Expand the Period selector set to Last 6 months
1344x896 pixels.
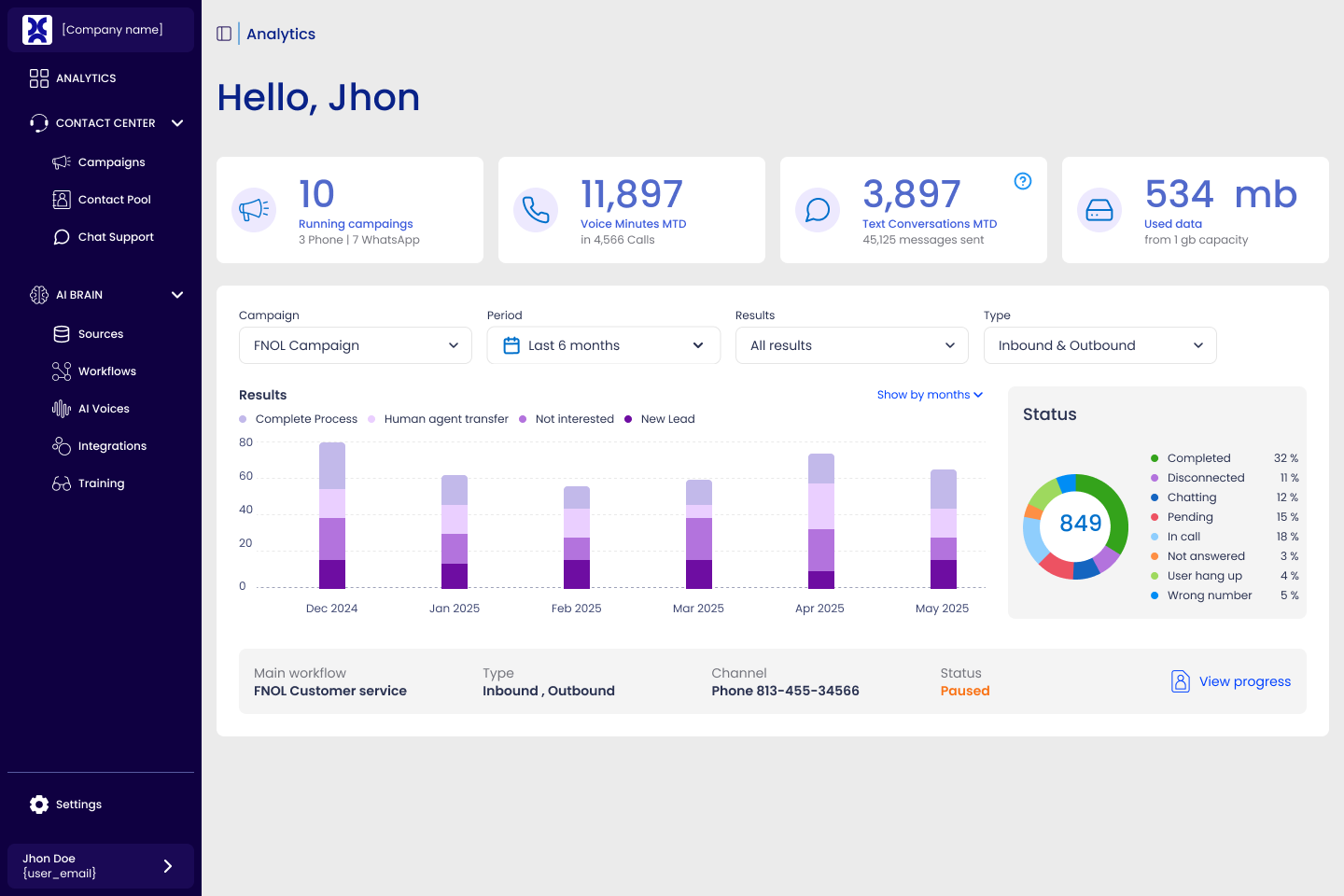point(603,345)
